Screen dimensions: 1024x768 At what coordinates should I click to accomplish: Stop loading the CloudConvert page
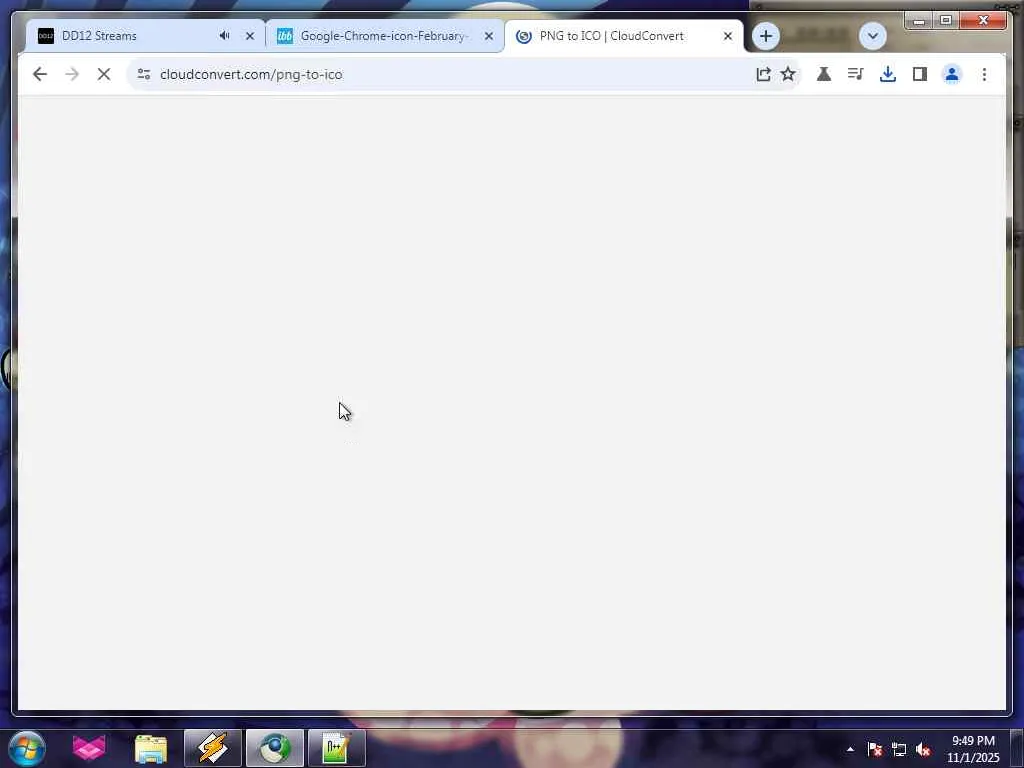104,74
